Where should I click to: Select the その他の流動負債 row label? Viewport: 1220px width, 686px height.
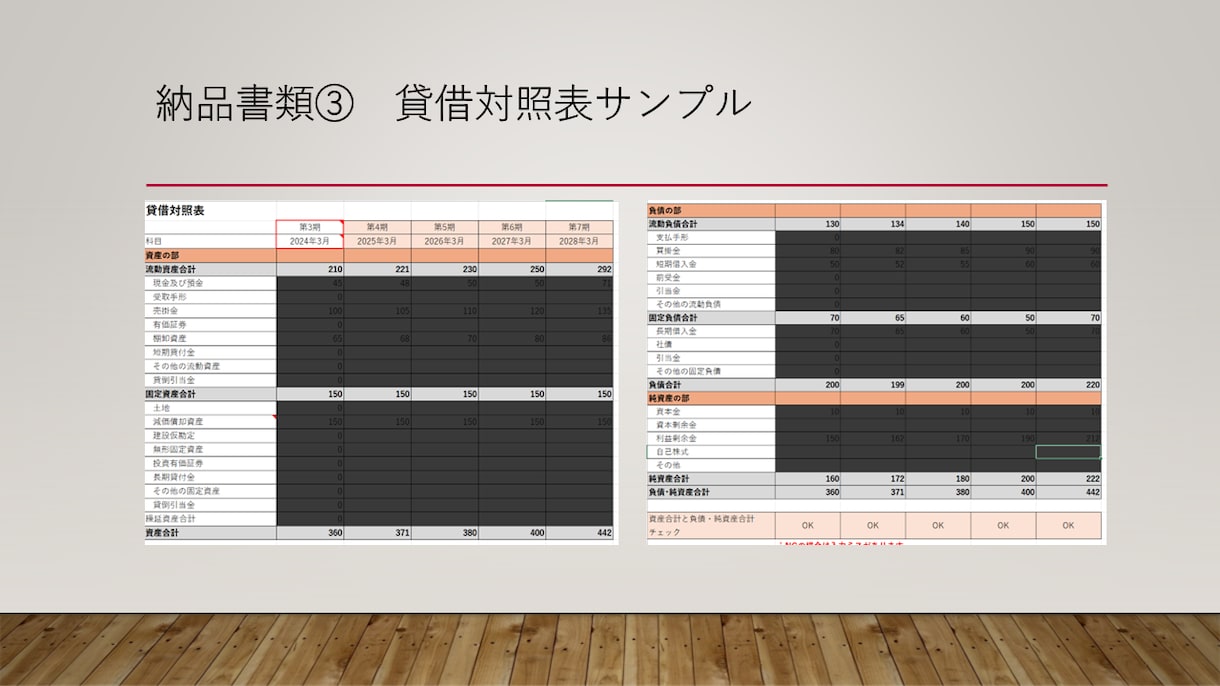pos(711,304)
